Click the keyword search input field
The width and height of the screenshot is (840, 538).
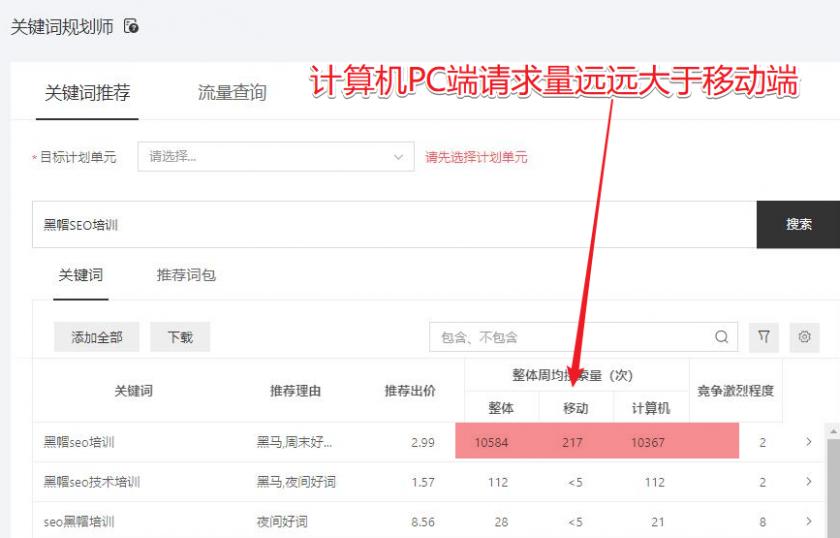pos(394,225)
